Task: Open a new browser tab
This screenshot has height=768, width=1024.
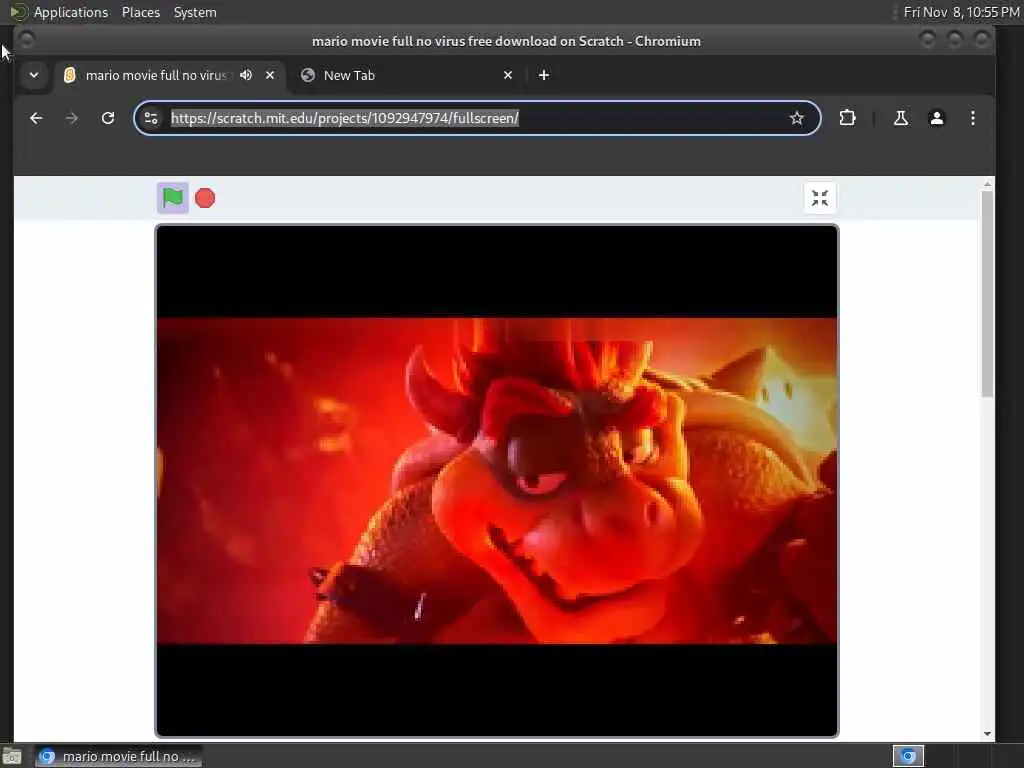Action: 543,75
